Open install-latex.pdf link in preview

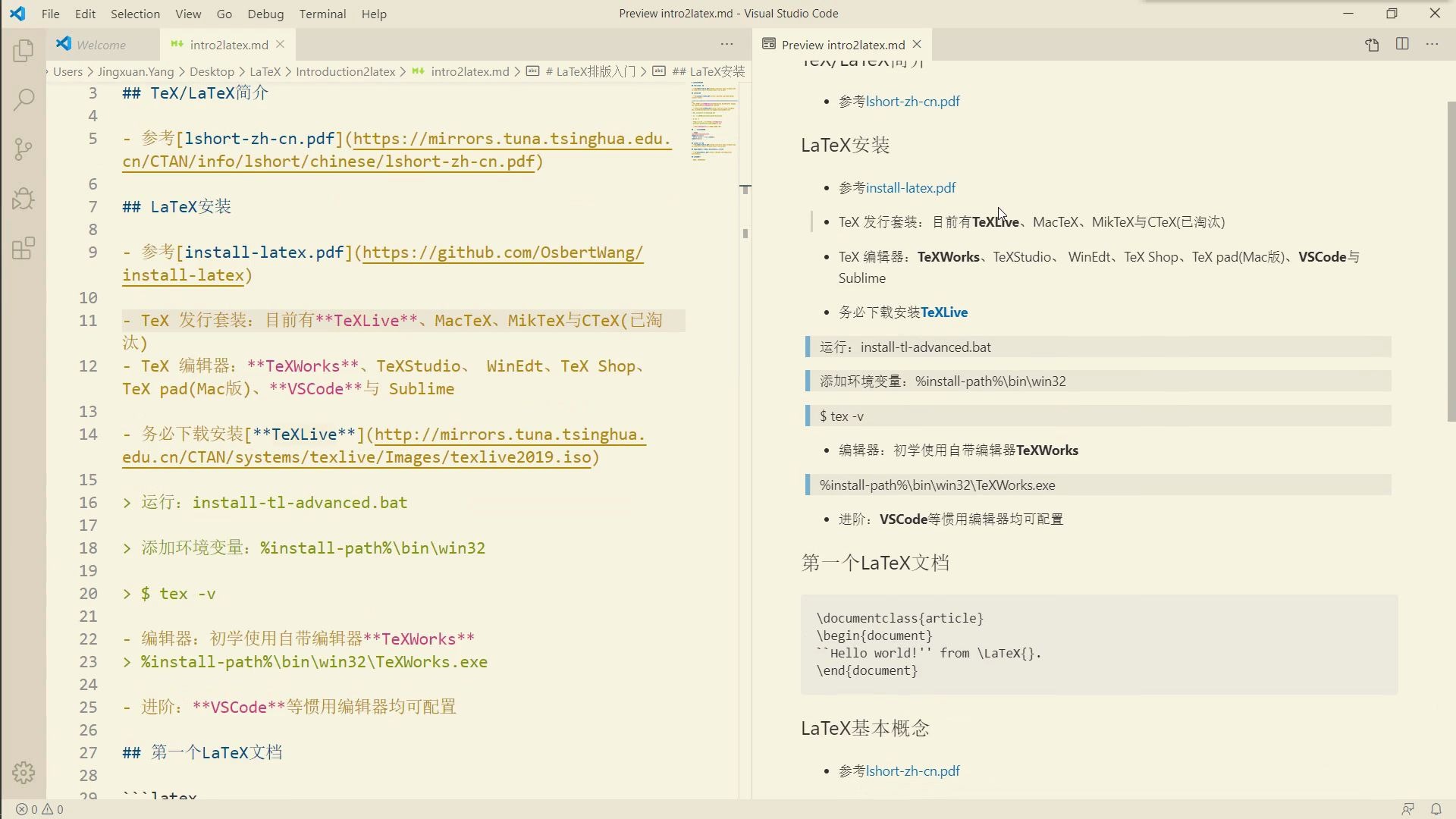tap(910, 188)
